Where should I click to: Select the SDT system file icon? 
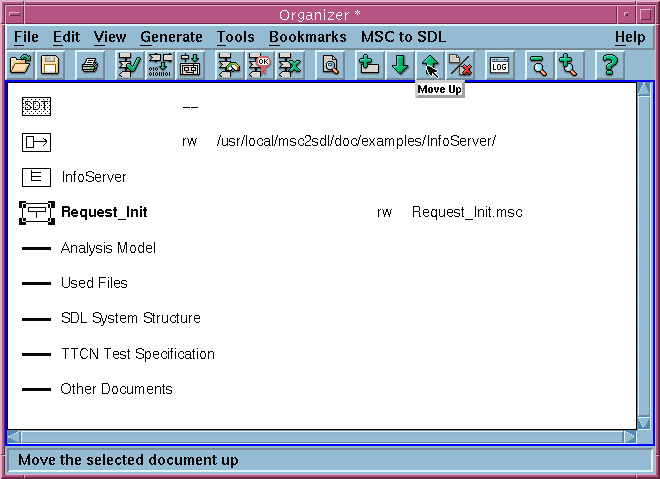point(36,106)
